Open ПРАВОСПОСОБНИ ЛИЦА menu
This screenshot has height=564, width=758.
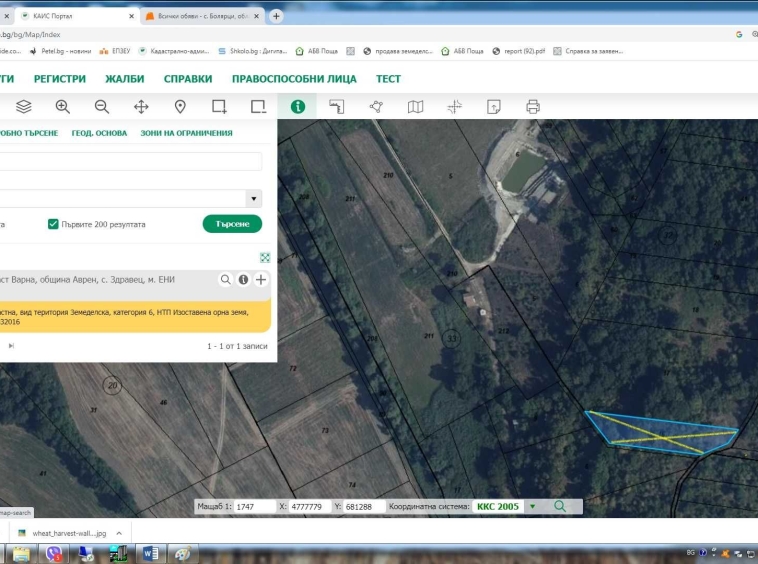pos(294,79)
